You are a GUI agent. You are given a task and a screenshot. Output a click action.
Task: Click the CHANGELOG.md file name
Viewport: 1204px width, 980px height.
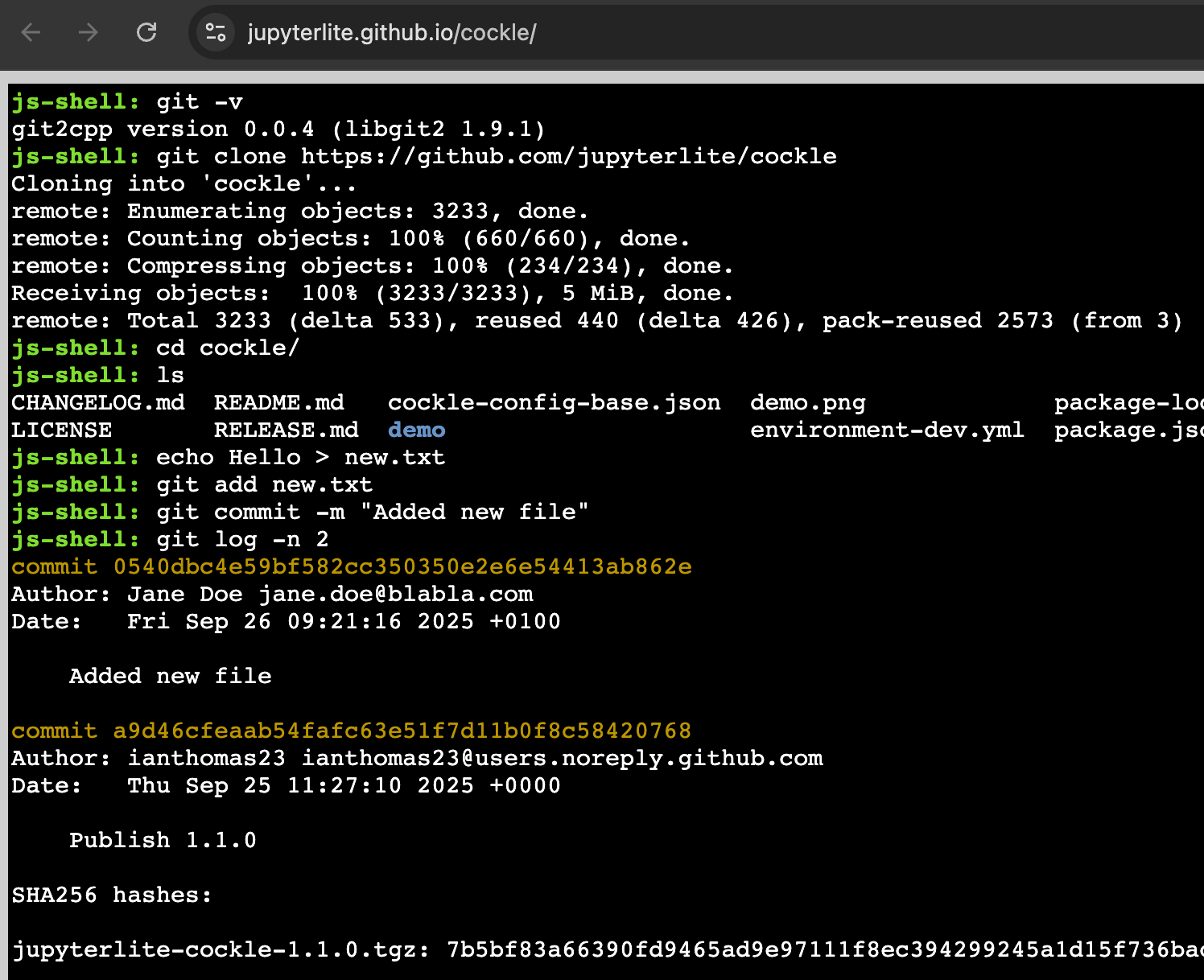click(98, 402)
